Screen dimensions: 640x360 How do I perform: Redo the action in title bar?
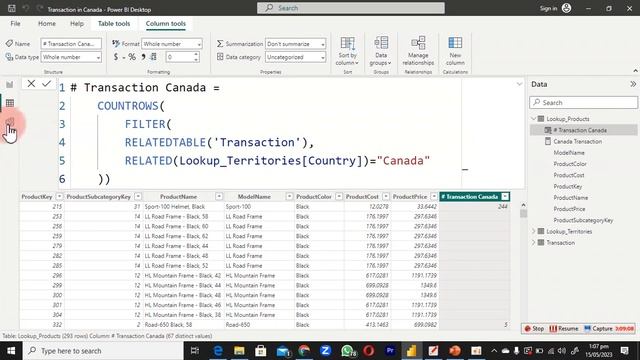(40, 8)
